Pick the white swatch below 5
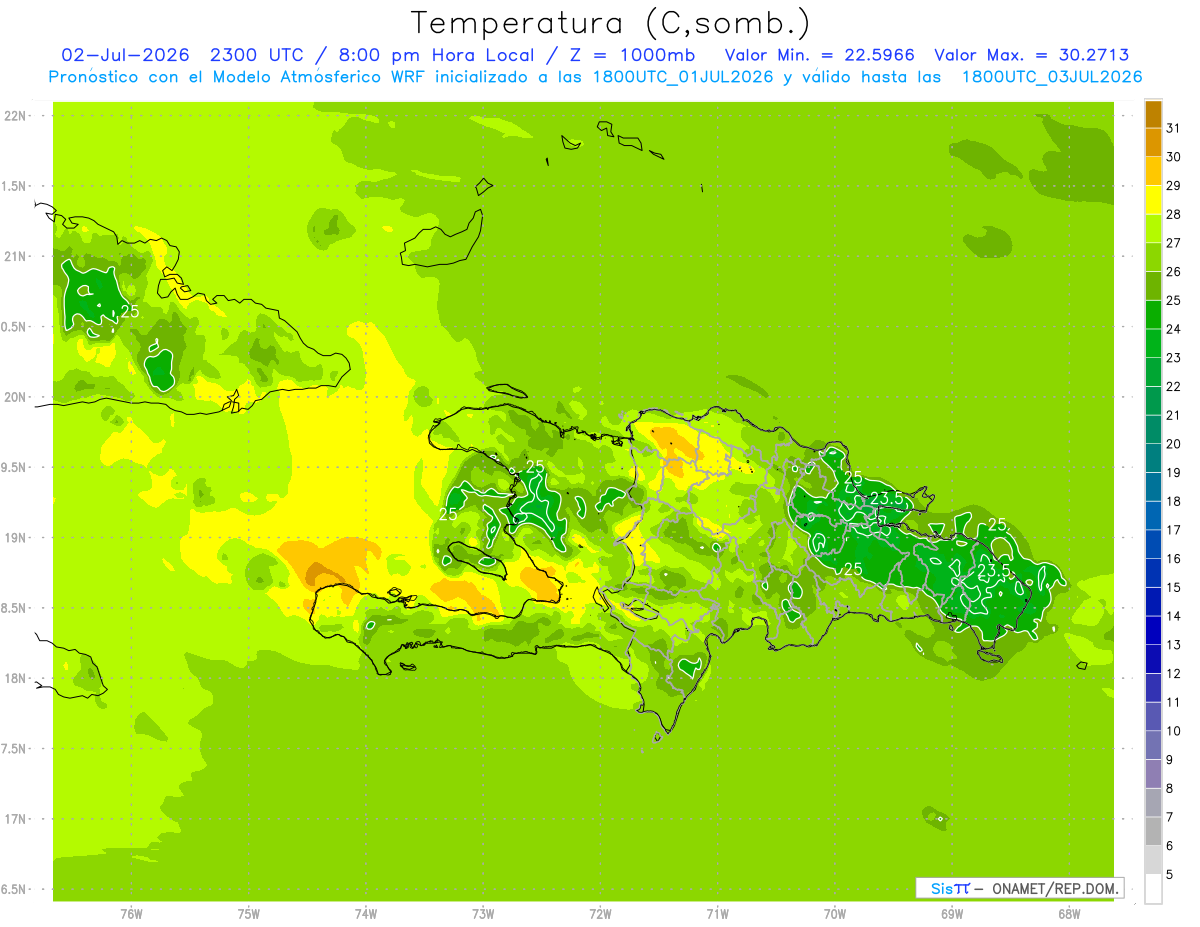This screenshot has width=1200, height=927. click(1153, 889)
